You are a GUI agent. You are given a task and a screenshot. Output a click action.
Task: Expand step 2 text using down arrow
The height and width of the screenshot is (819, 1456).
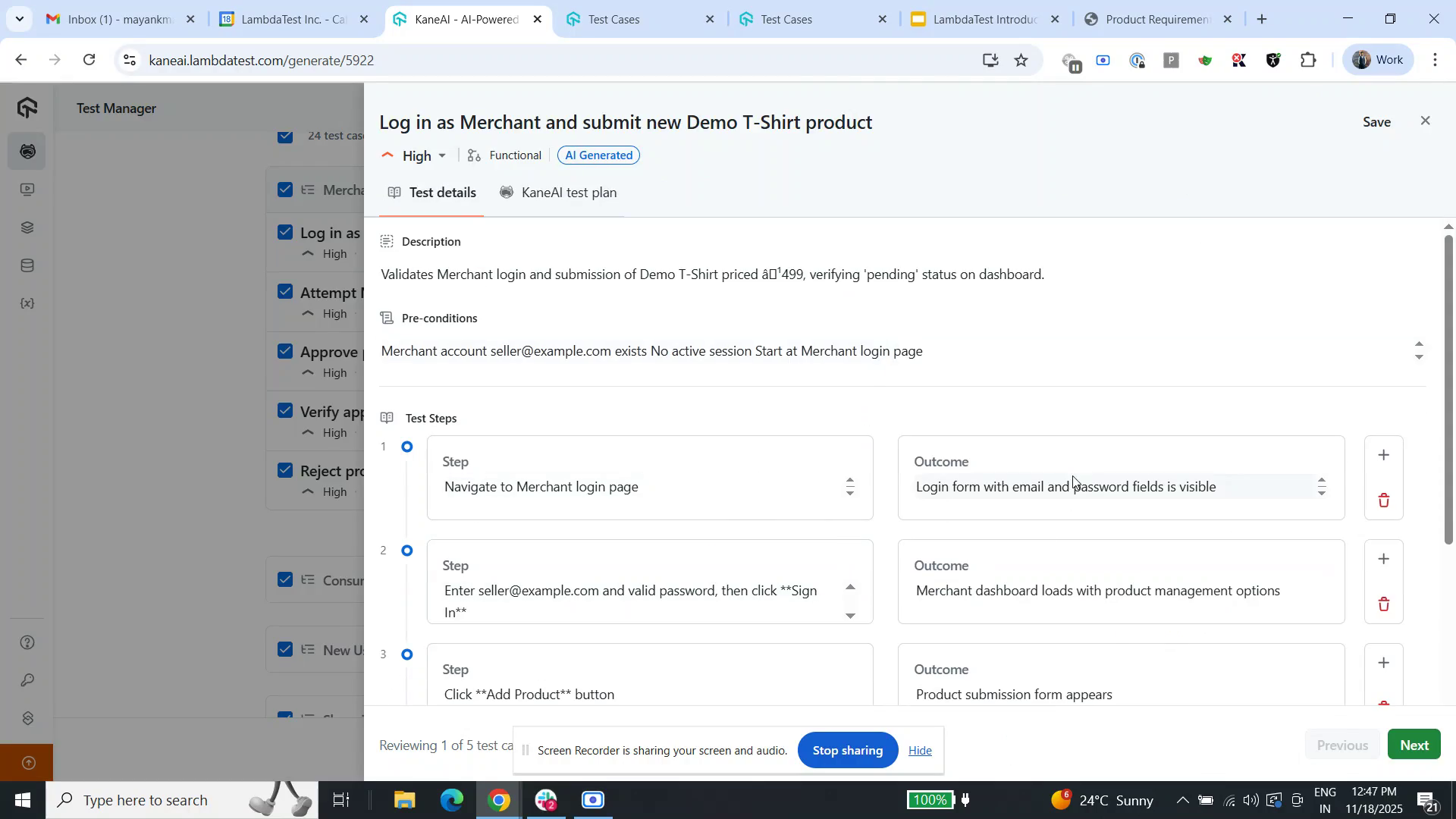[x=851, y=616]
